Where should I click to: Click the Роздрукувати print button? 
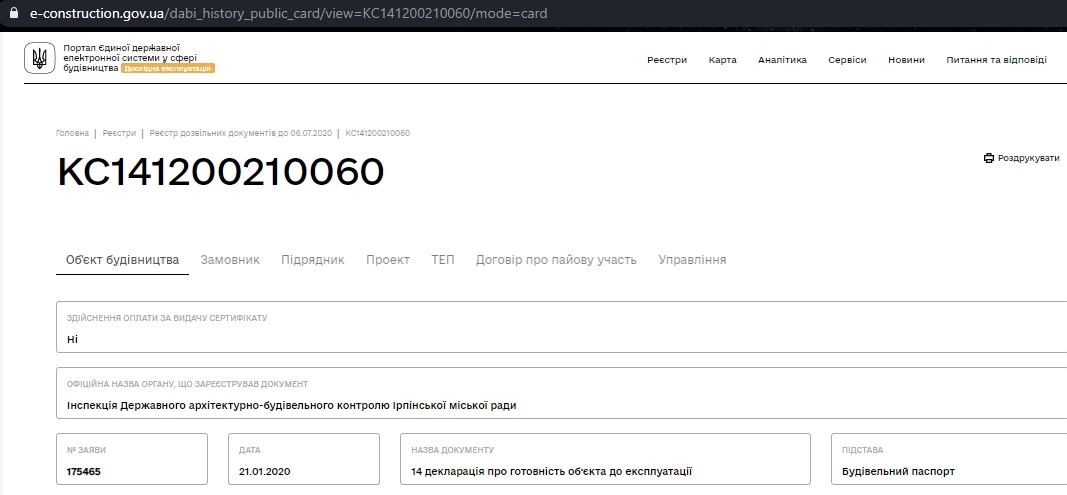pos(1021,158)
